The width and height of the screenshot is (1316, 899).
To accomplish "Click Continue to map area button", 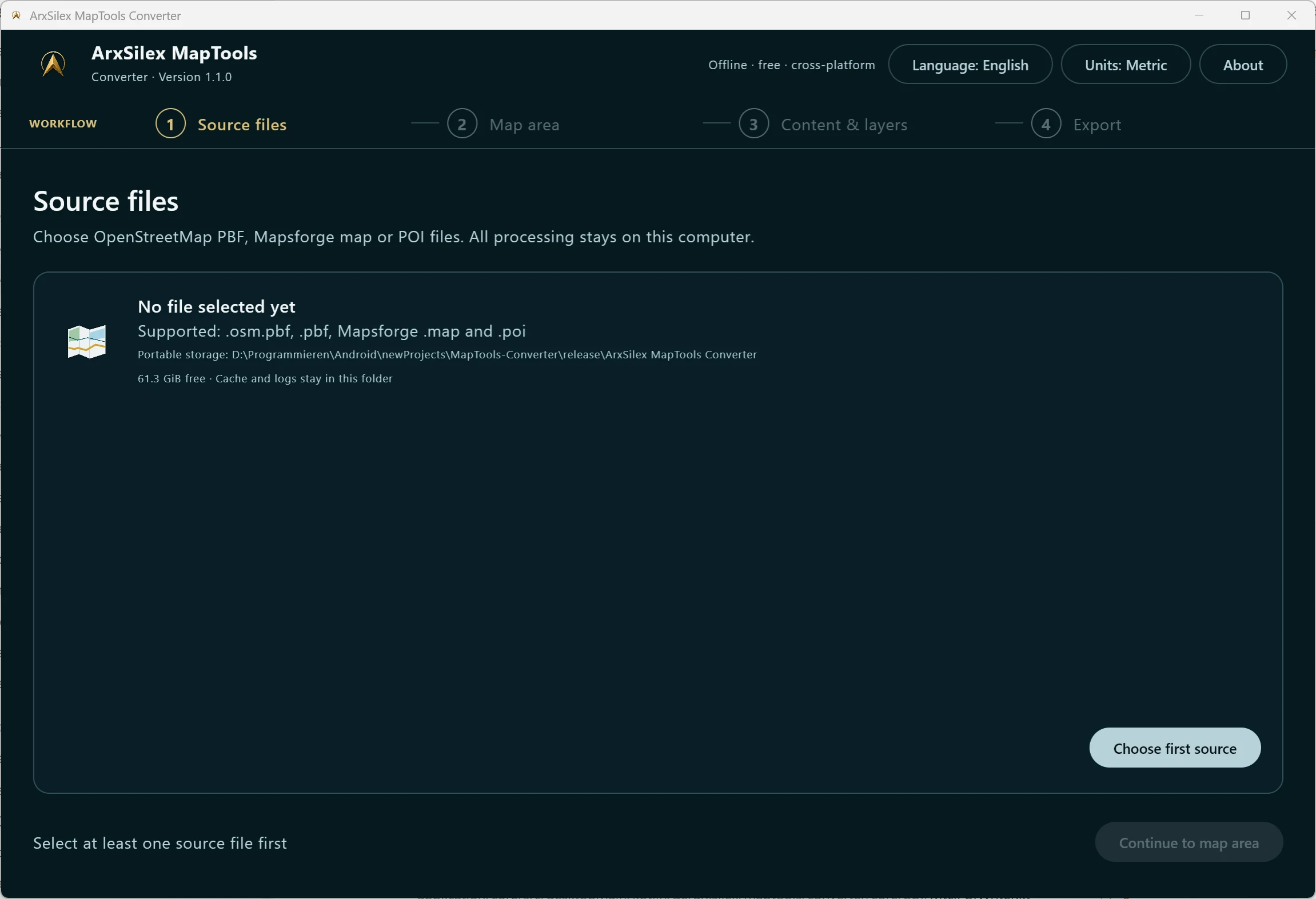I will coord(1189,842).
